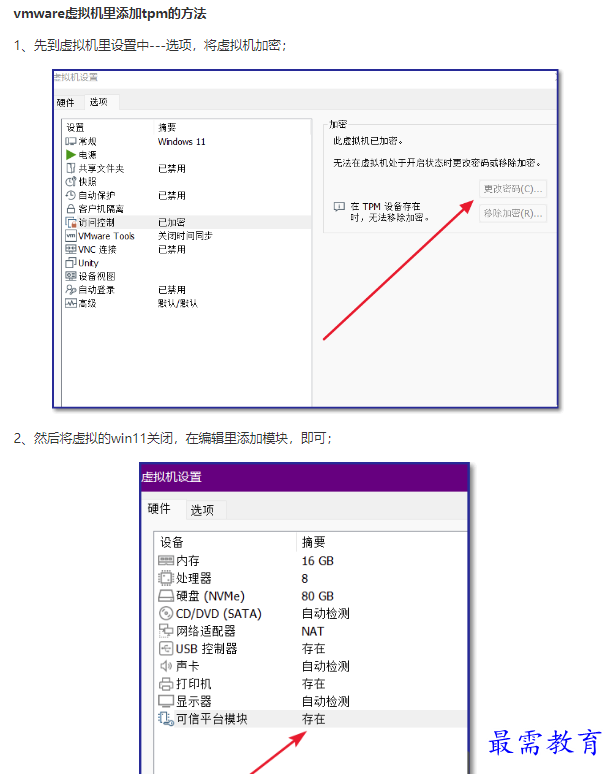
Task: Click the 共享文件夹 shared folders icon
Action: pos(71,168)
